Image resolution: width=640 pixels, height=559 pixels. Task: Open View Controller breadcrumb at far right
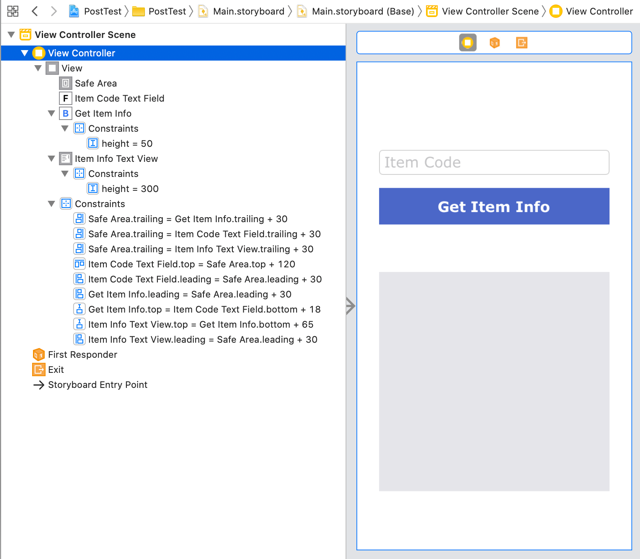pyautogui.click(x=591, y=11)
